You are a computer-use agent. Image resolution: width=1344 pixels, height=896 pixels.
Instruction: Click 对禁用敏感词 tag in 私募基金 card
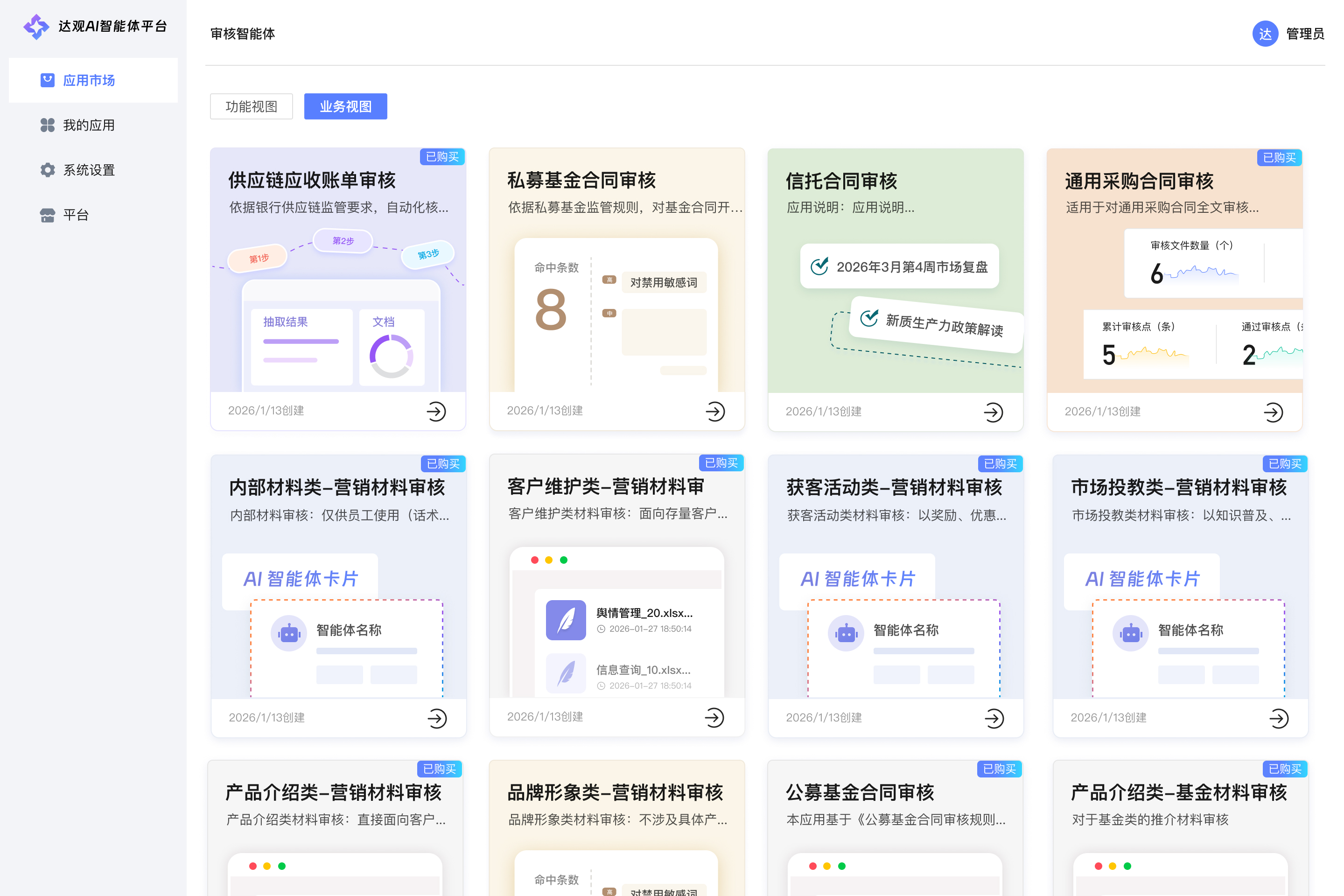[x=664, y=282]
